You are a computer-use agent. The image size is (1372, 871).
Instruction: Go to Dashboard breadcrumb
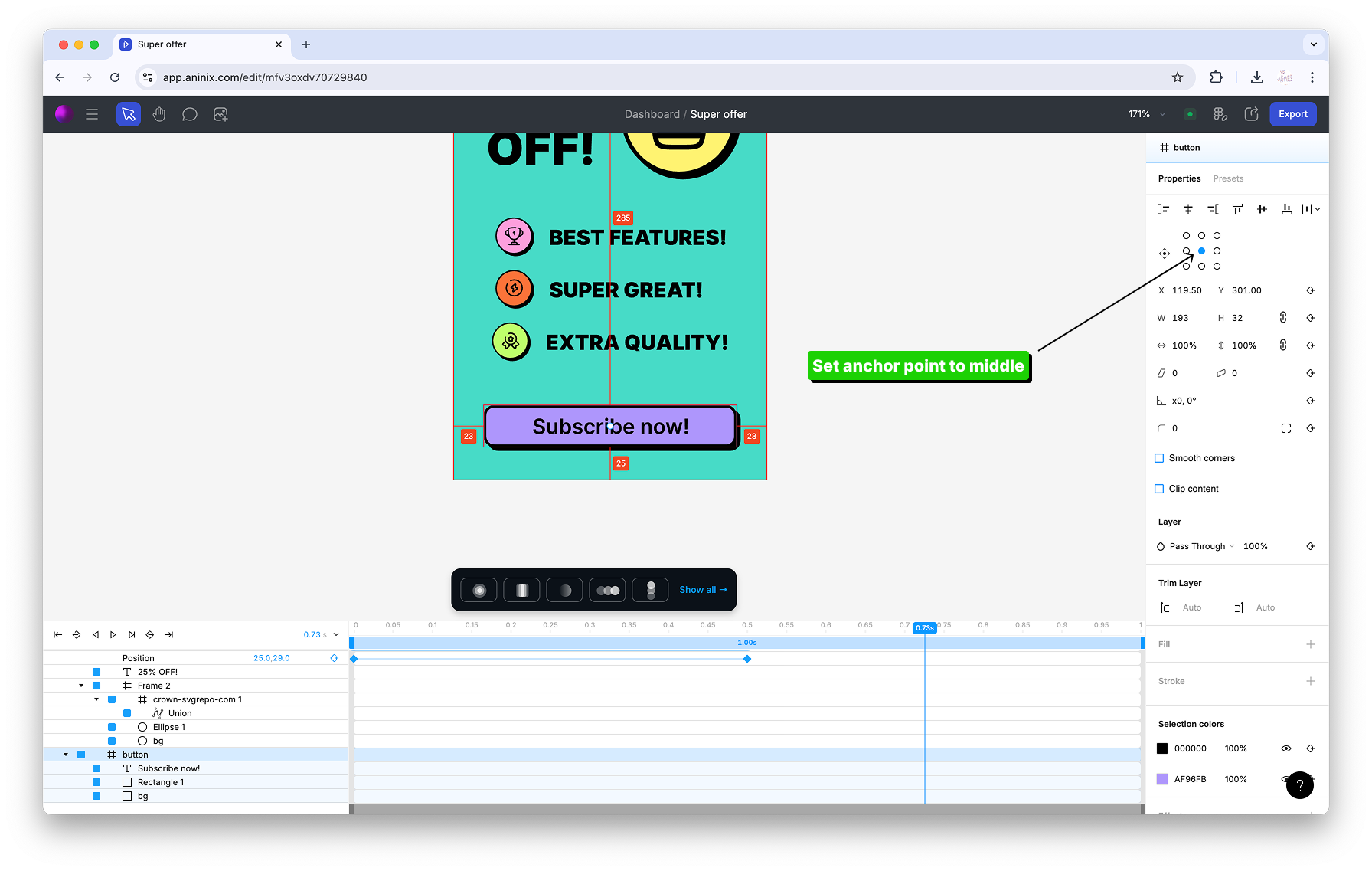pyautogui.click(x=652, y=114)
